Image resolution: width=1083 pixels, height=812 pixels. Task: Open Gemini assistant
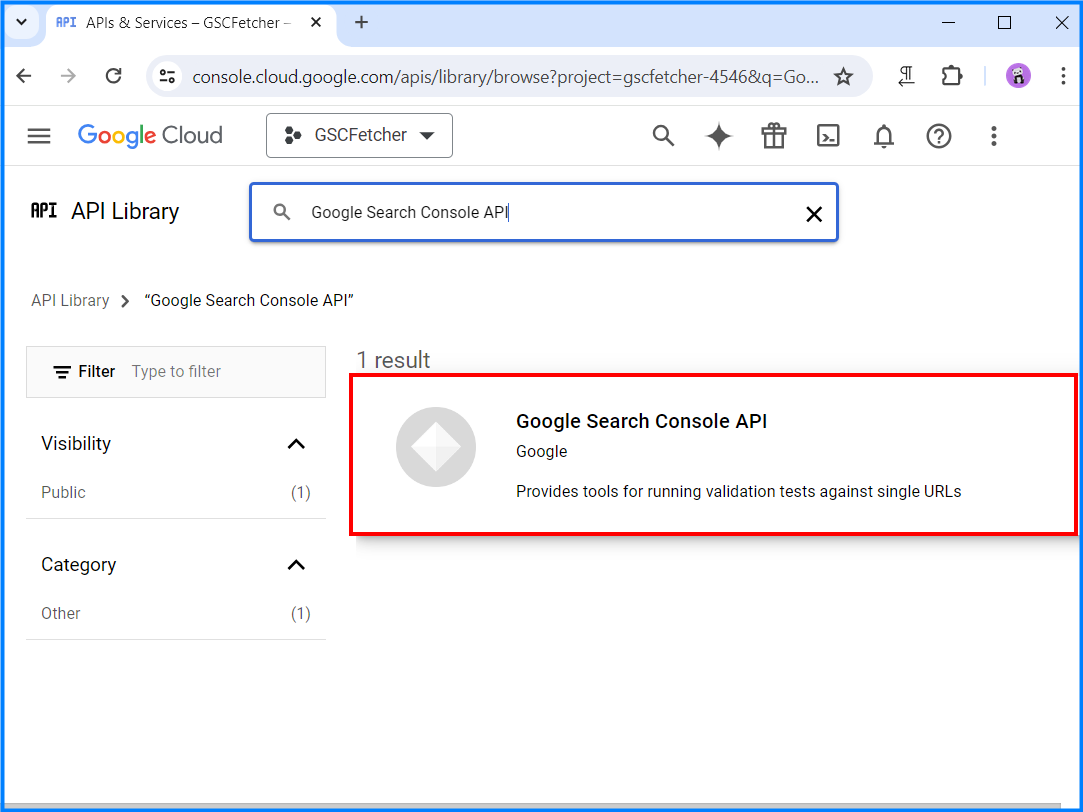[x=718, y=136]
